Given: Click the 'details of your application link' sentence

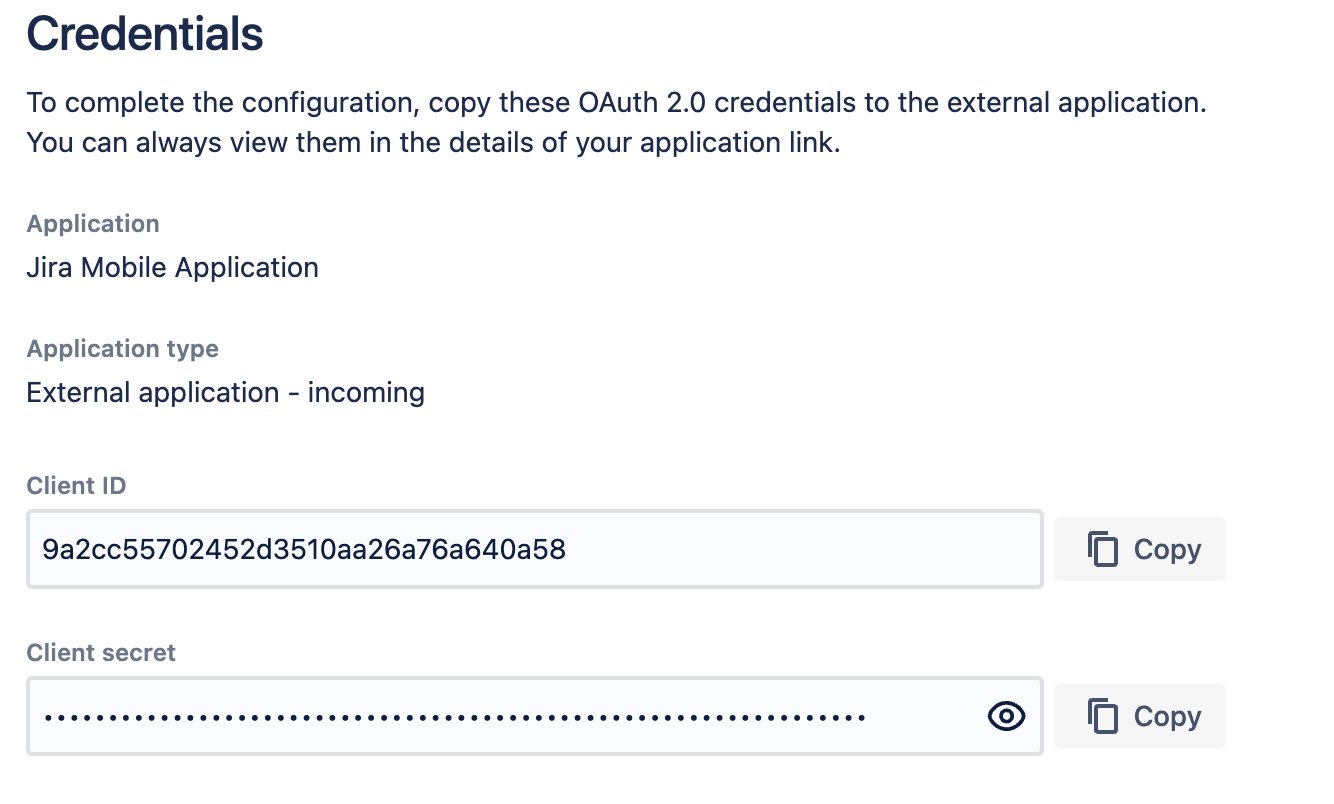Looking at the screenshot, I should [433, 142].
